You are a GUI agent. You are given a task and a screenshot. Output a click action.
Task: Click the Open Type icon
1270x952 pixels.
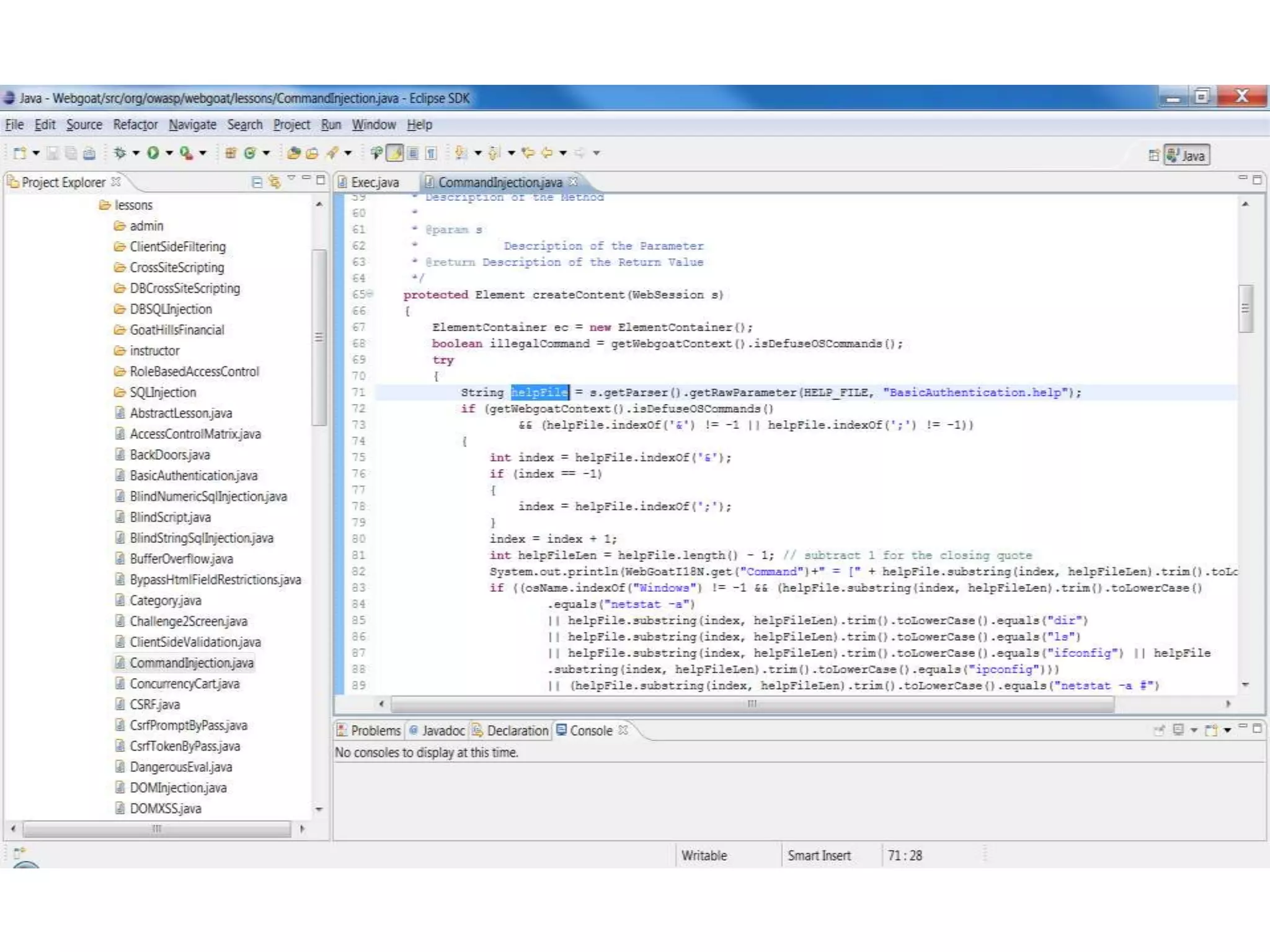pos(294,152)
